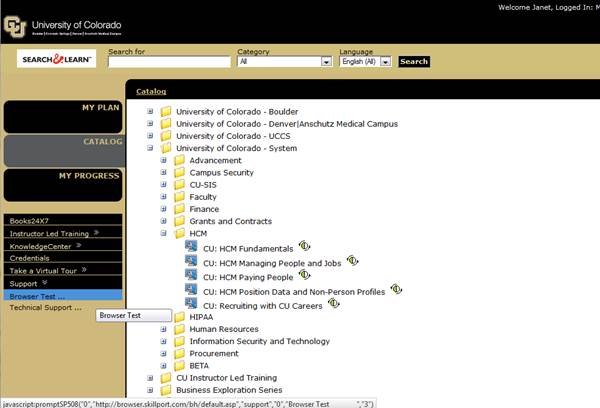Select the HIPAA folder label
Screen dimensions: 600x408
click(201, 317)
